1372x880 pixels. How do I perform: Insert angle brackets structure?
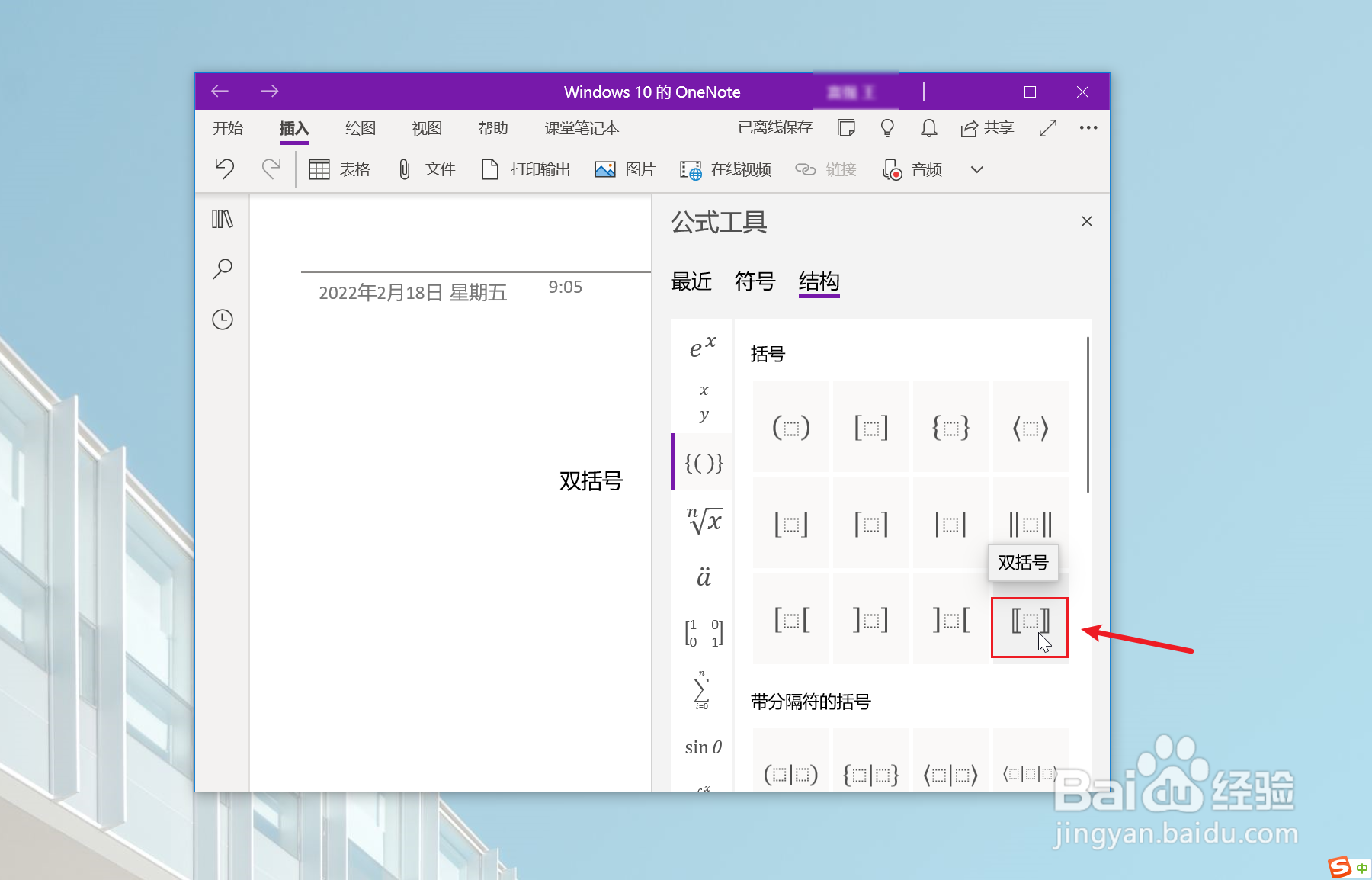[1031, 426]
